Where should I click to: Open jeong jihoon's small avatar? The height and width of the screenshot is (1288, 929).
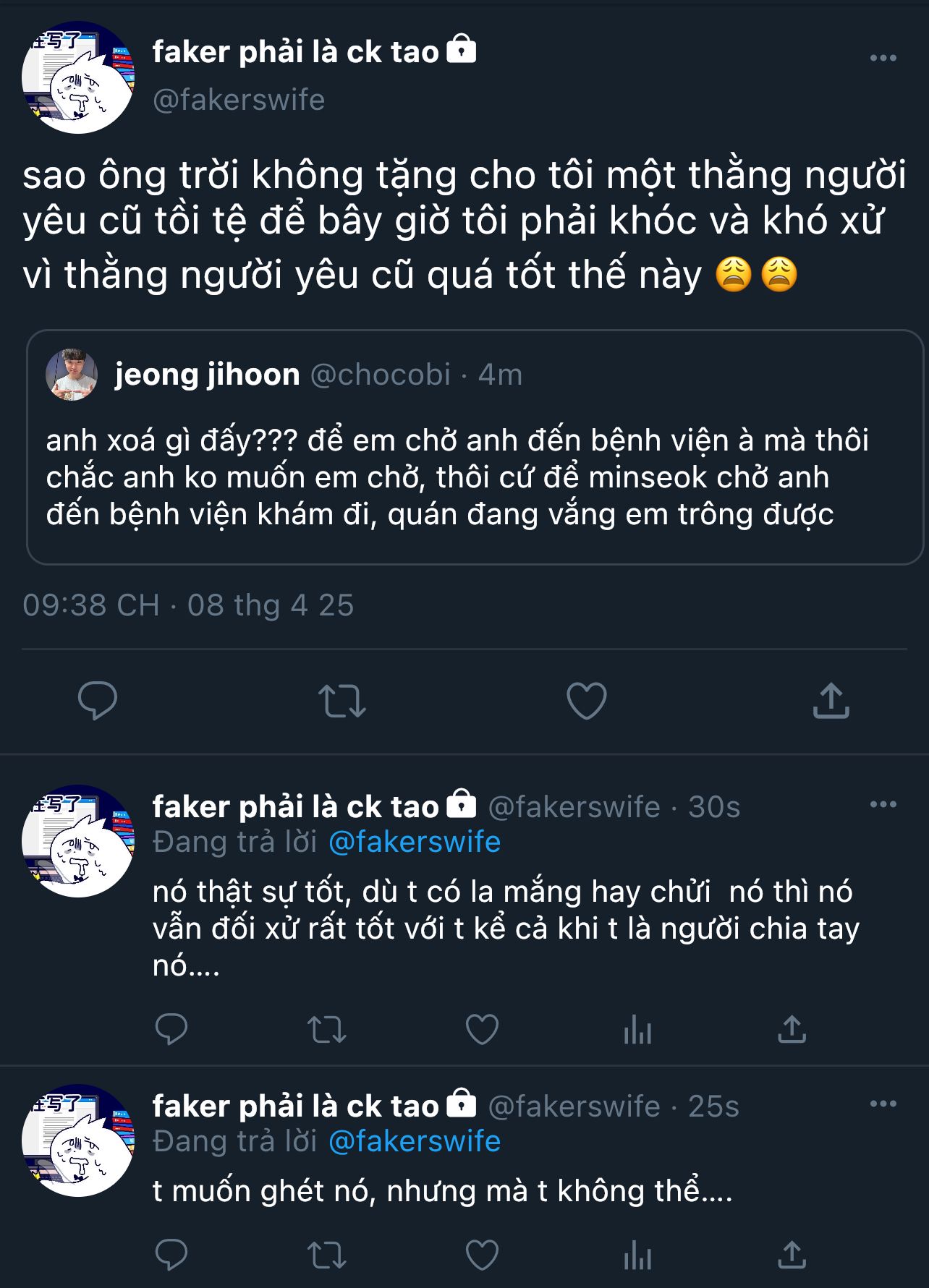point(72,375)
